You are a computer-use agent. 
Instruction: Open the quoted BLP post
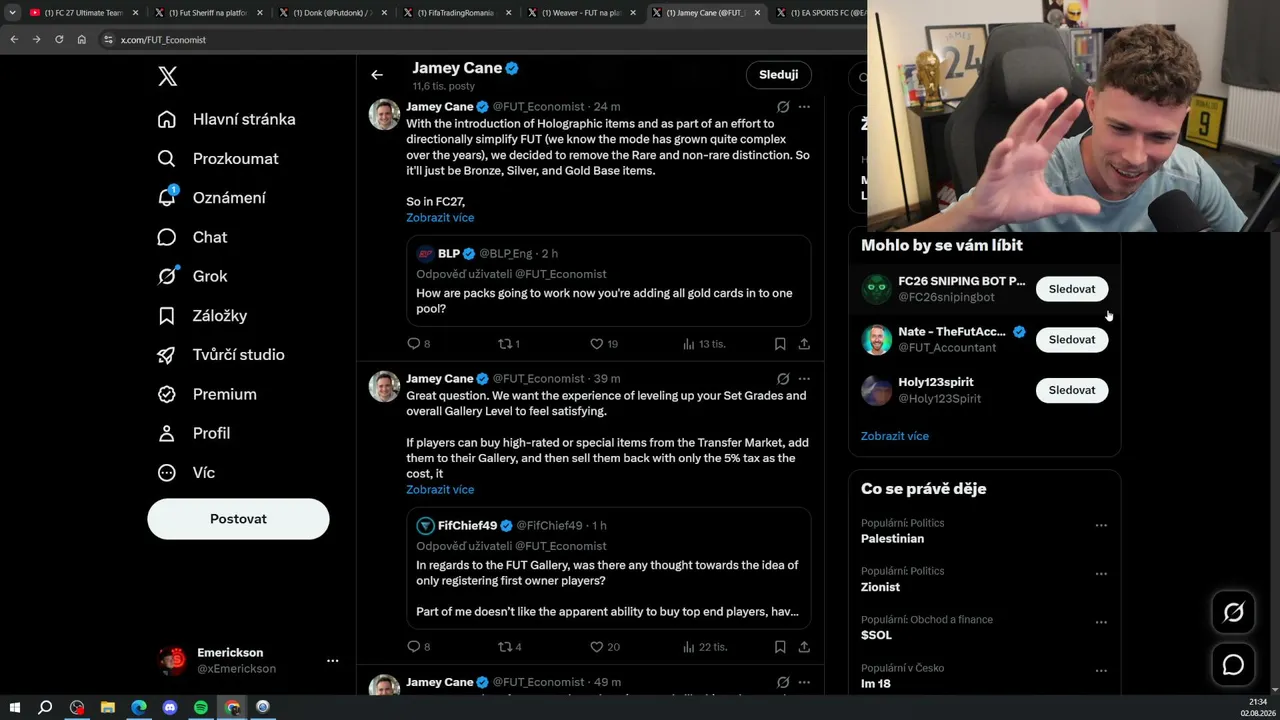tap(608, 280)
